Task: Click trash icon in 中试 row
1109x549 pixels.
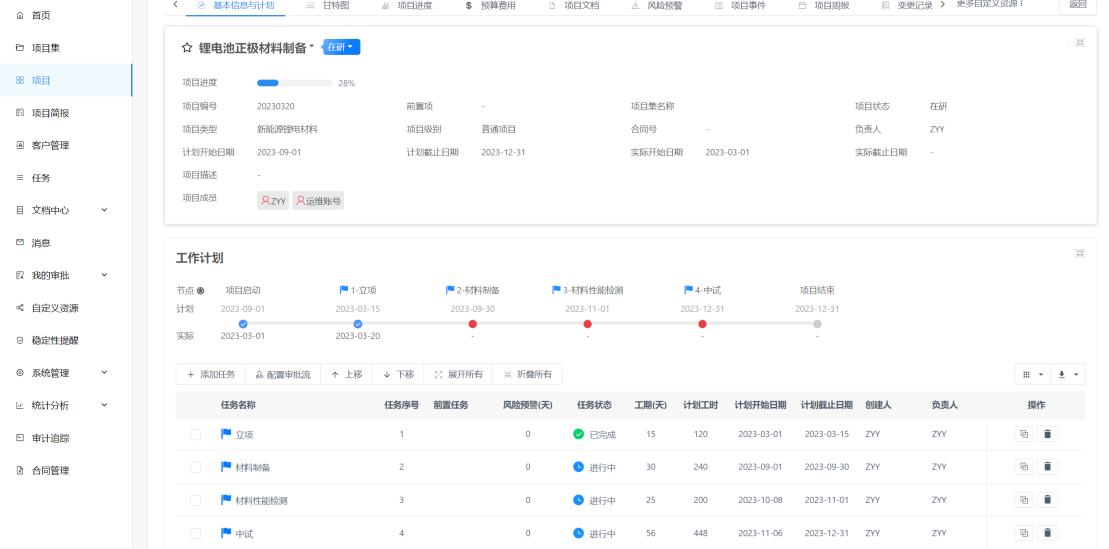Action: 1047,533
